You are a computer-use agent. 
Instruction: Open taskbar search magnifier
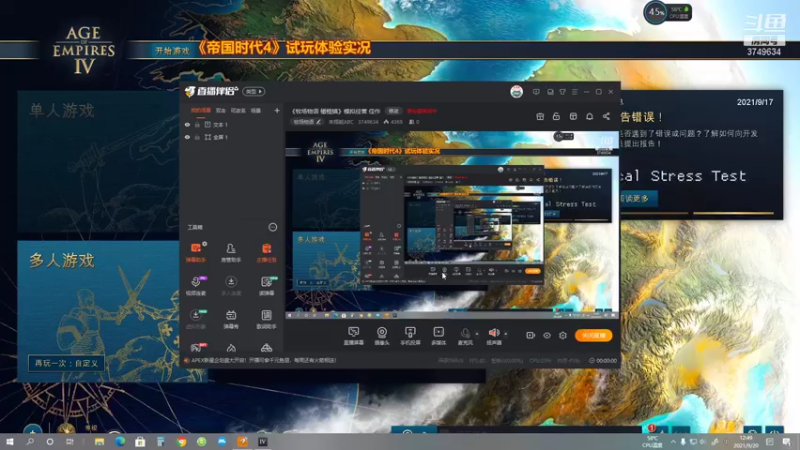(30, 442)
